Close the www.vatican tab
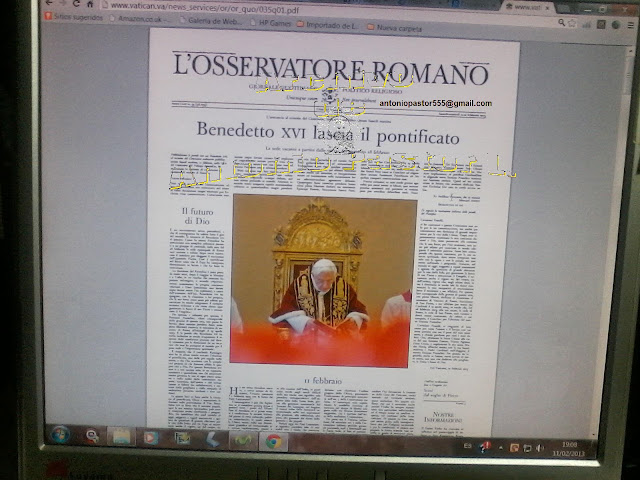This screenshot has width=640, height=480. [x=548, y=8]
